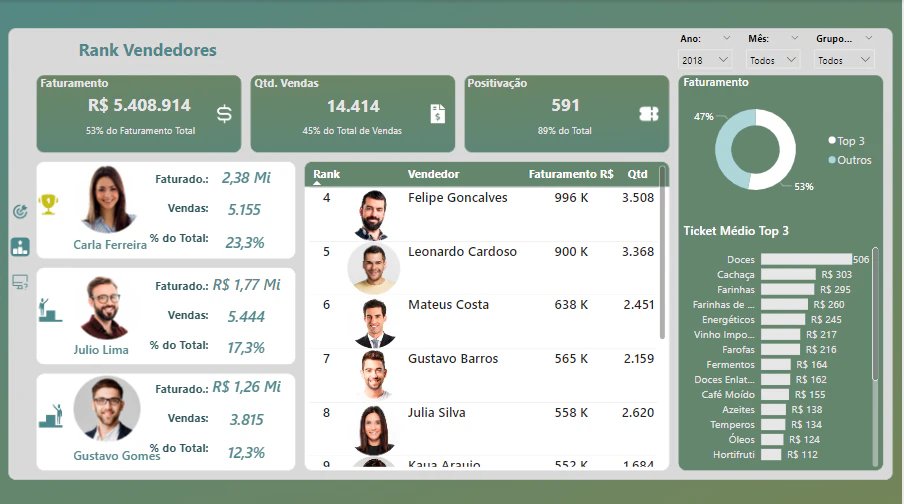
Task: Click the vendor table vertical scrollbar
Action: pyautogui.click(x=662, y=253)
